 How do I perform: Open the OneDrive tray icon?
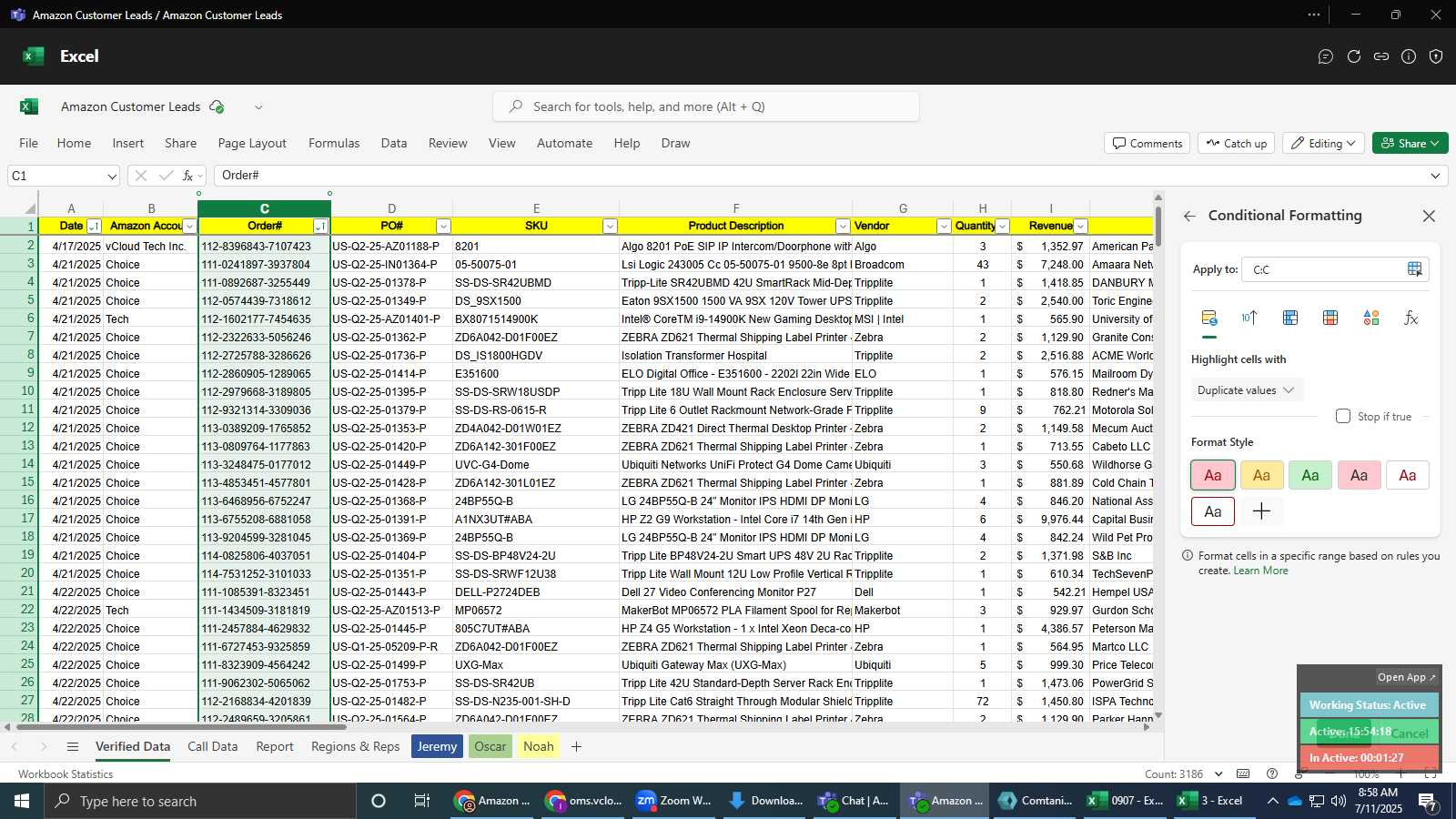coord(1294,801)
